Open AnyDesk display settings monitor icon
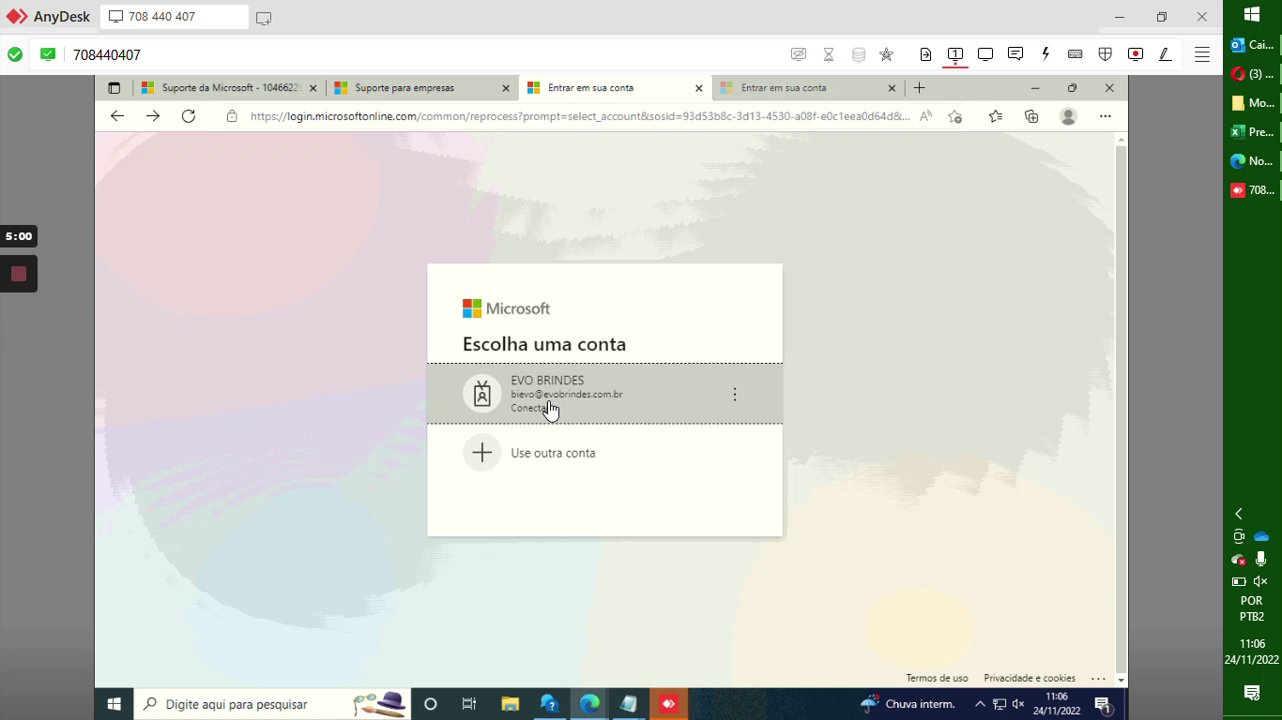Screen dimensions: 1282x720 (985, 55)
